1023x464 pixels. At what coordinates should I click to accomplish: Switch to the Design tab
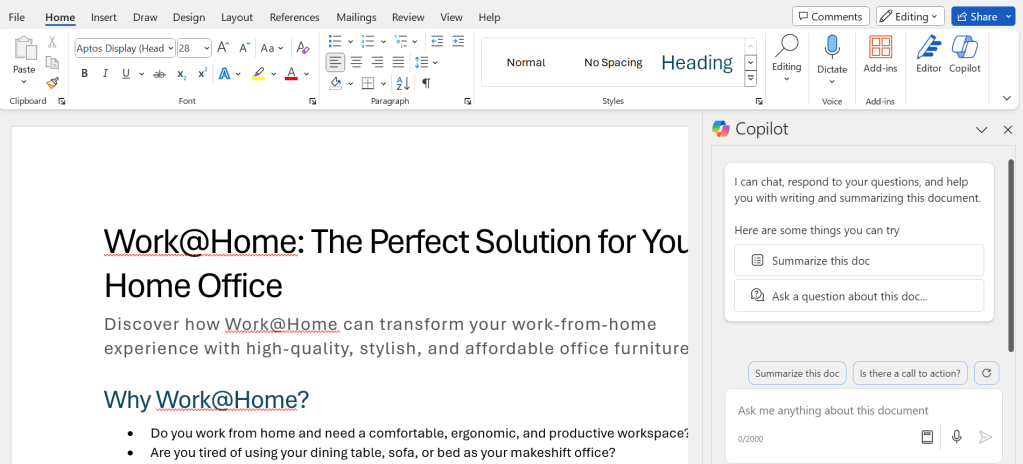[189, 17]
